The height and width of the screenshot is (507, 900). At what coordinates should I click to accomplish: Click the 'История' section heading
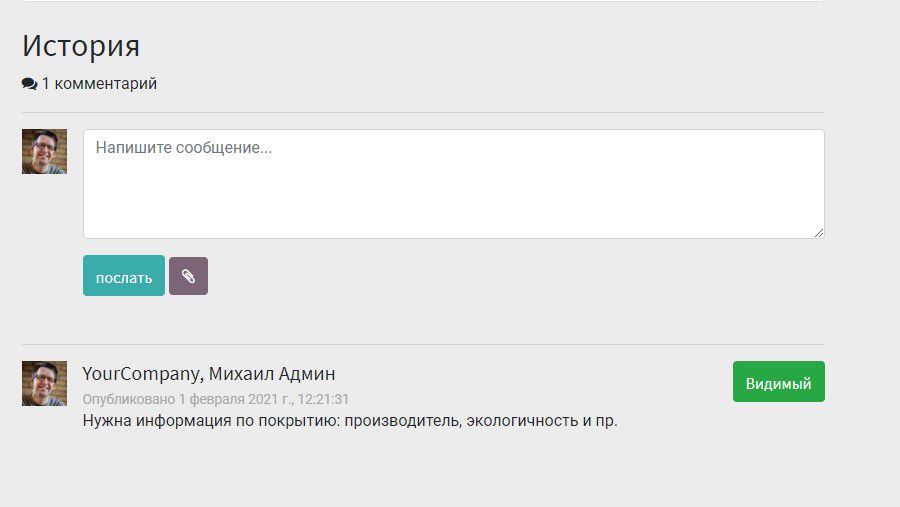pos(81,46)
